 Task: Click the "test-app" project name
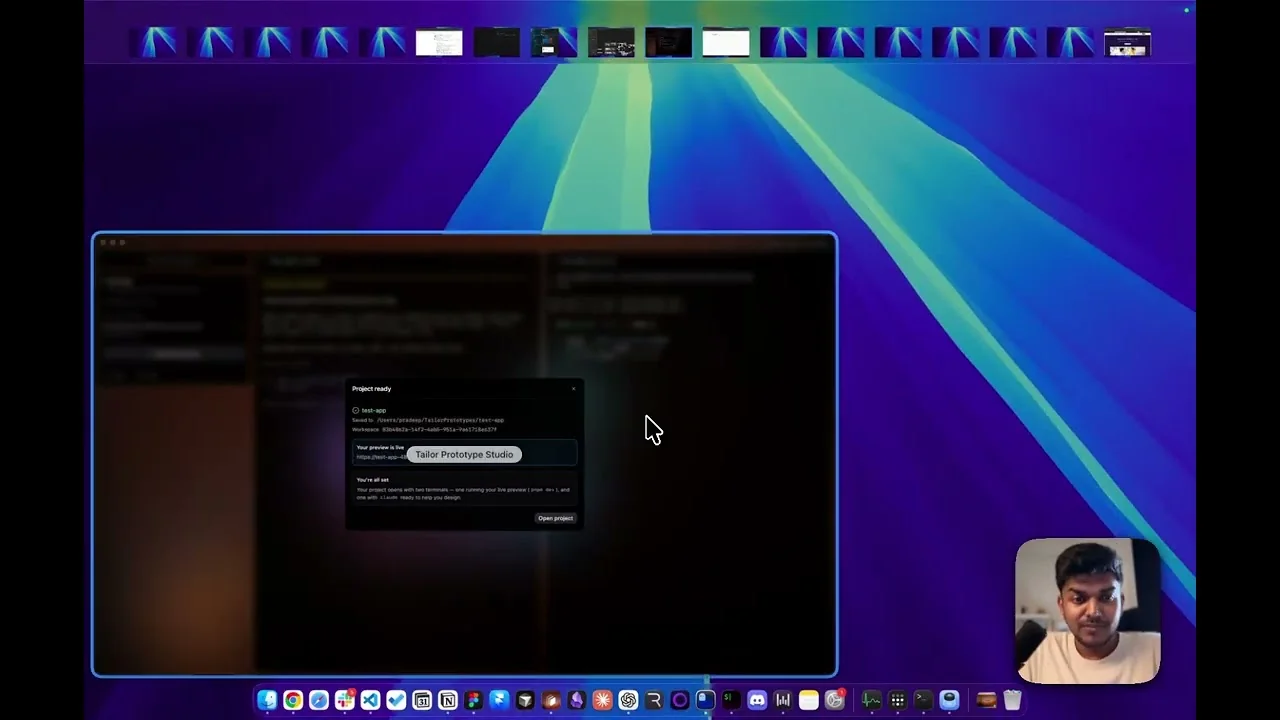point(373,410)
